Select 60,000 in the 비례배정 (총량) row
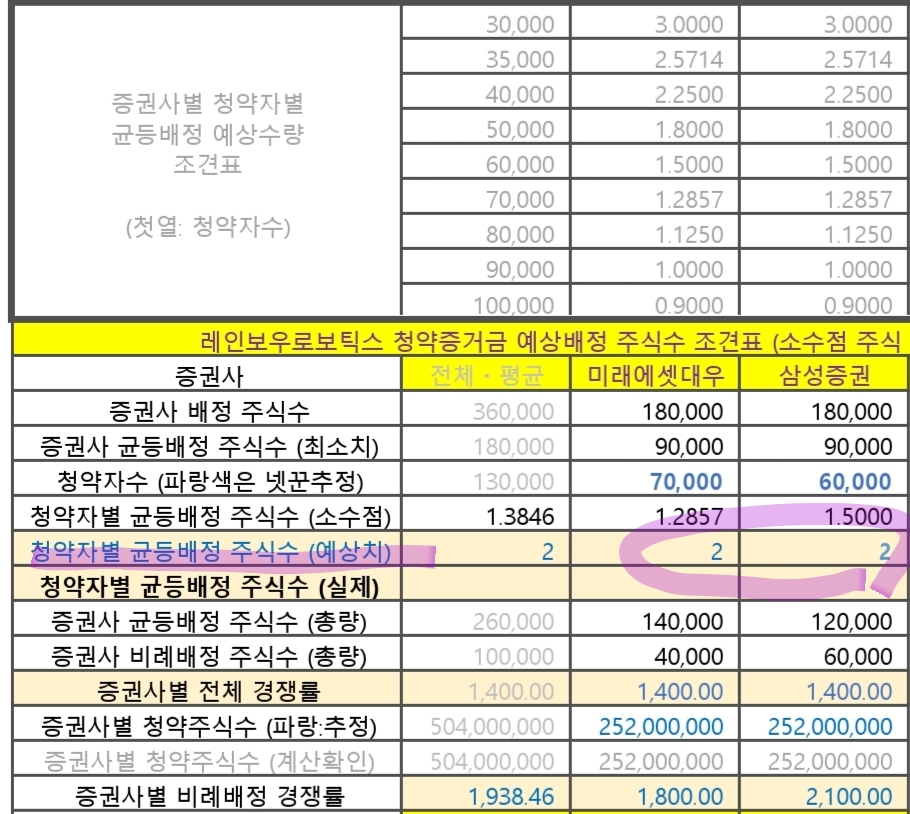910x814 pixels. [x=824, y=654]
